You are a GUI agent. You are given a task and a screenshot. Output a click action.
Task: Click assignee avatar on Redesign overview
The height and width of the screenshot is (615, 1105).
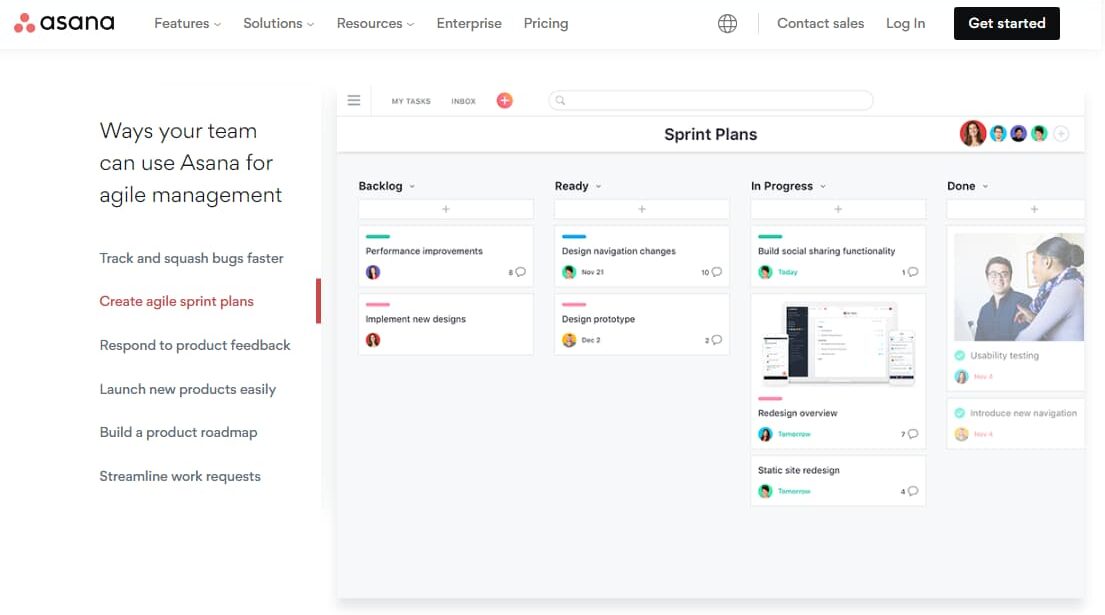[765, 434]
